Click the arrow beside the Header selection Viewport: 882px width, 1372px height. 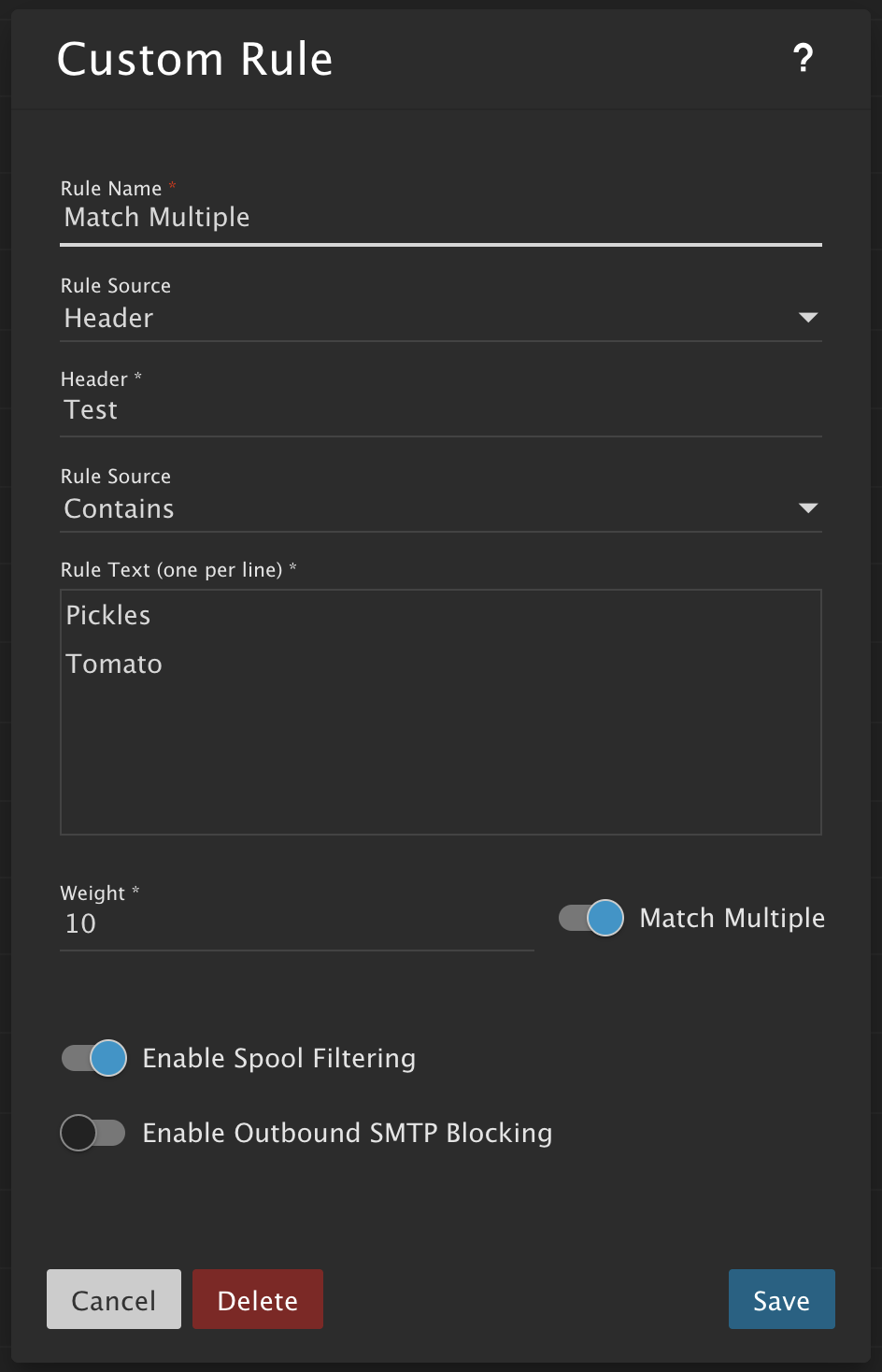(x=808, y=318)
